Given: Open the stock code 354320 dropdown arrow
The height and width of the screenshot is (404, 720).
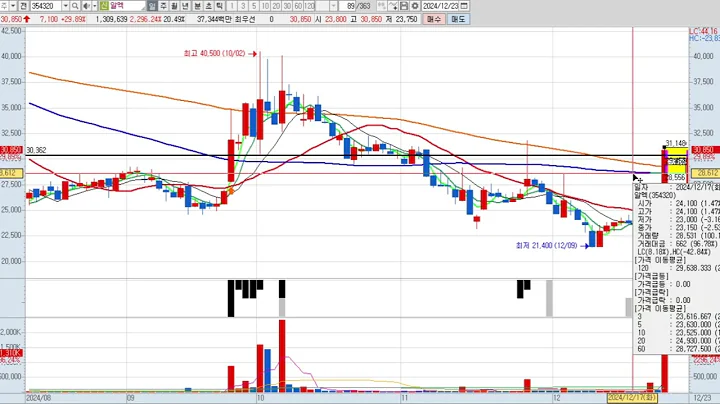Looking at the screenshot, I should [x=65, y=6].
